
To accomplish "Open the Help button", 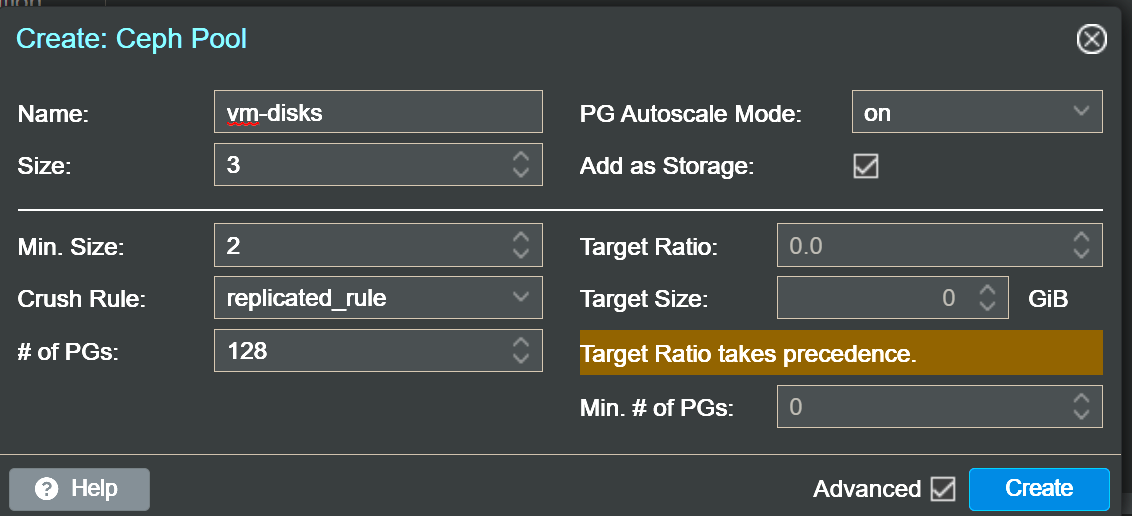I will [x=79, y=489].
